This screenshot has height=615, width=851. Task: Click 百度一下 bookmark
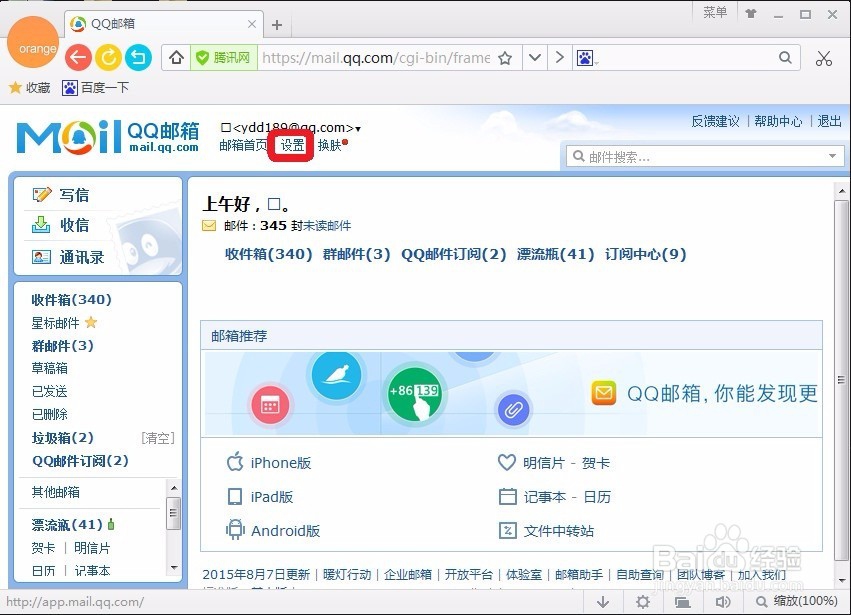96,87
